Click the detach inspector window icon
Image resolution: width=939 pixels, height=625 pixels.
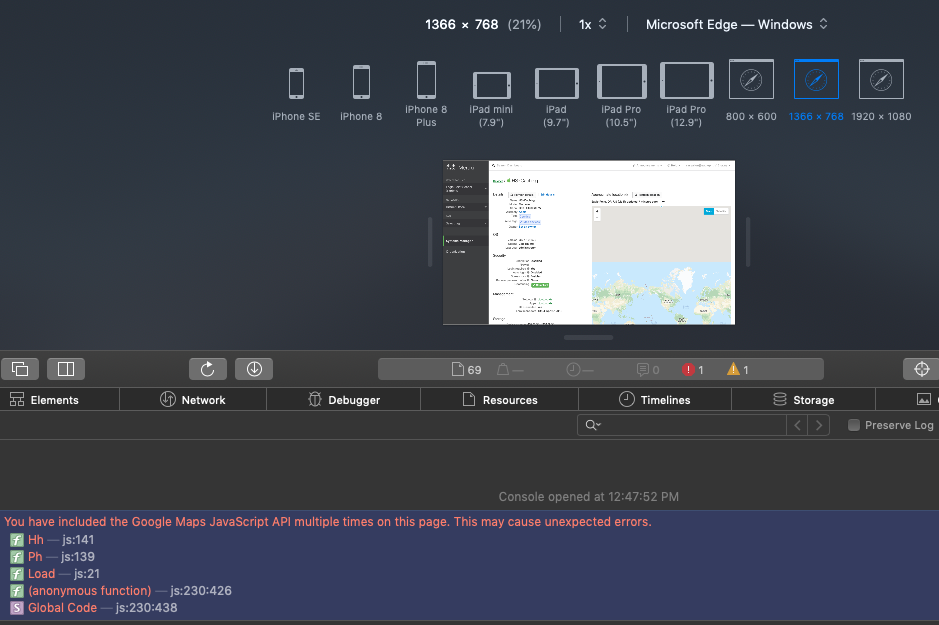tap(20, 369)
